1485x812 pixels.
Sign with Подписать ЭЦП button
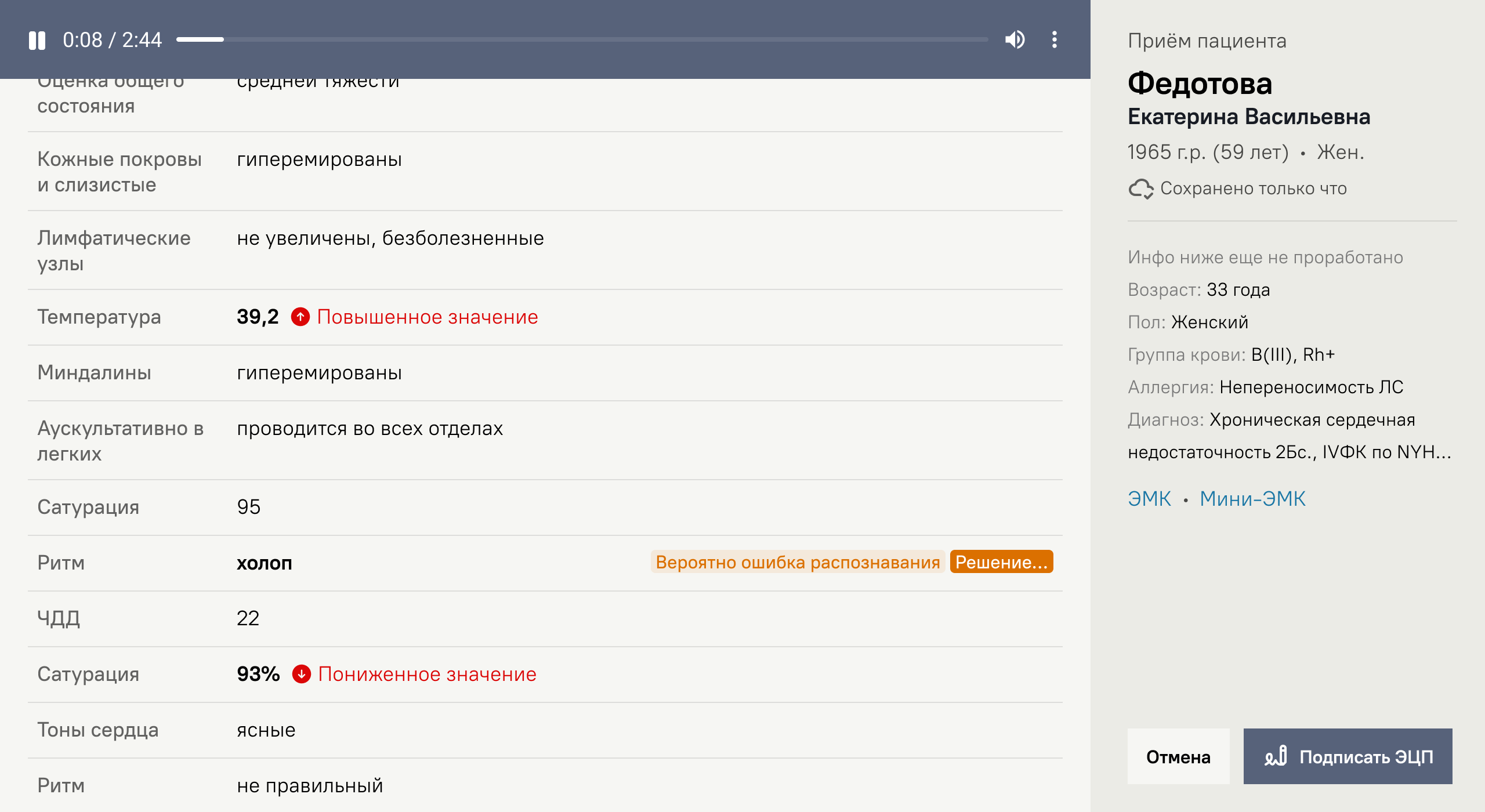pyautogui.click(x=1348, y=756)
